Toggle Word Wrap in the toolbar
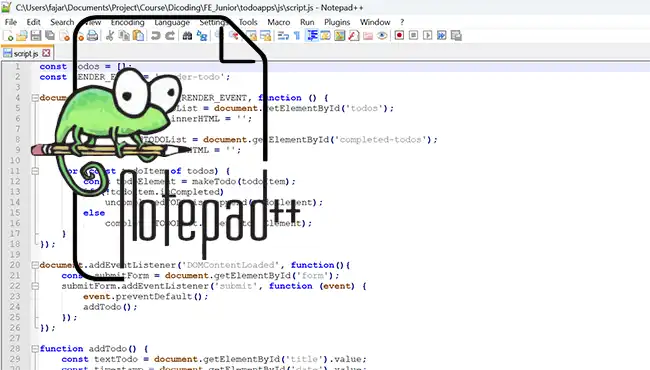The image size is (650, 370). click(x=283, y=36)
